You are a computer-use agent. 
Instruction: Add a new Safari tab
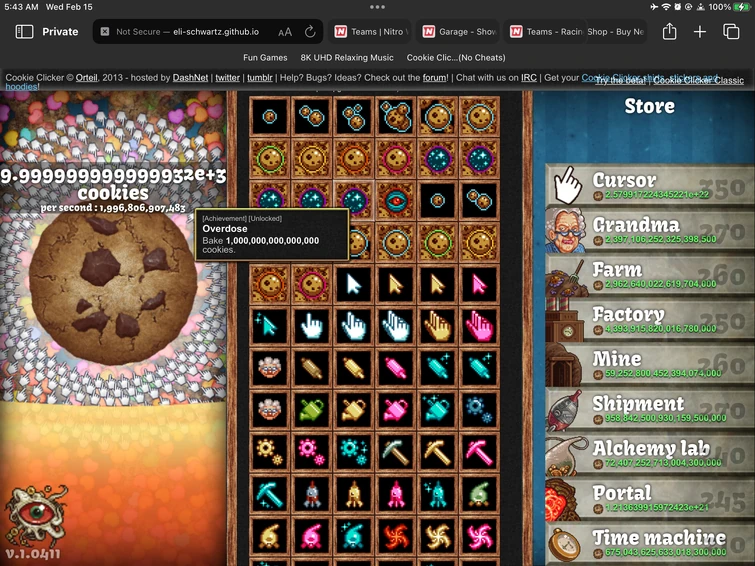[x=700, y=32]
